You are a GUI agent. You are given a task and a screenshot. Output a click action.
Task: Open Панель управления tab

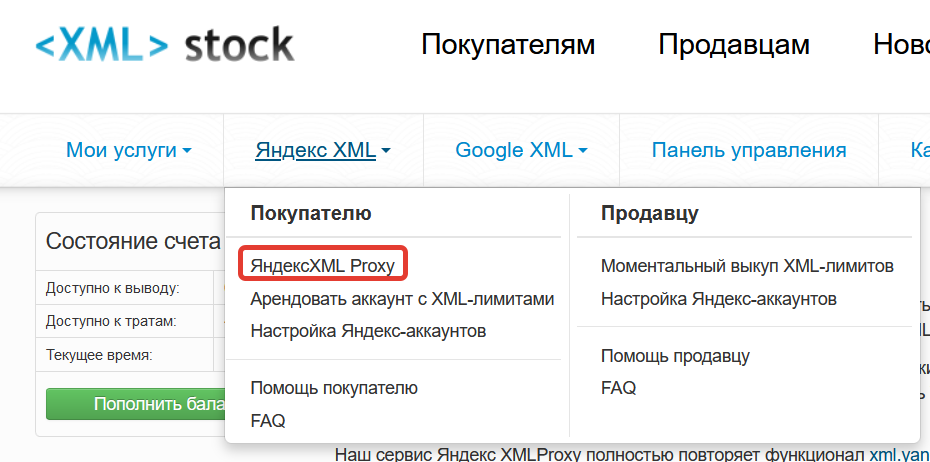749,150
